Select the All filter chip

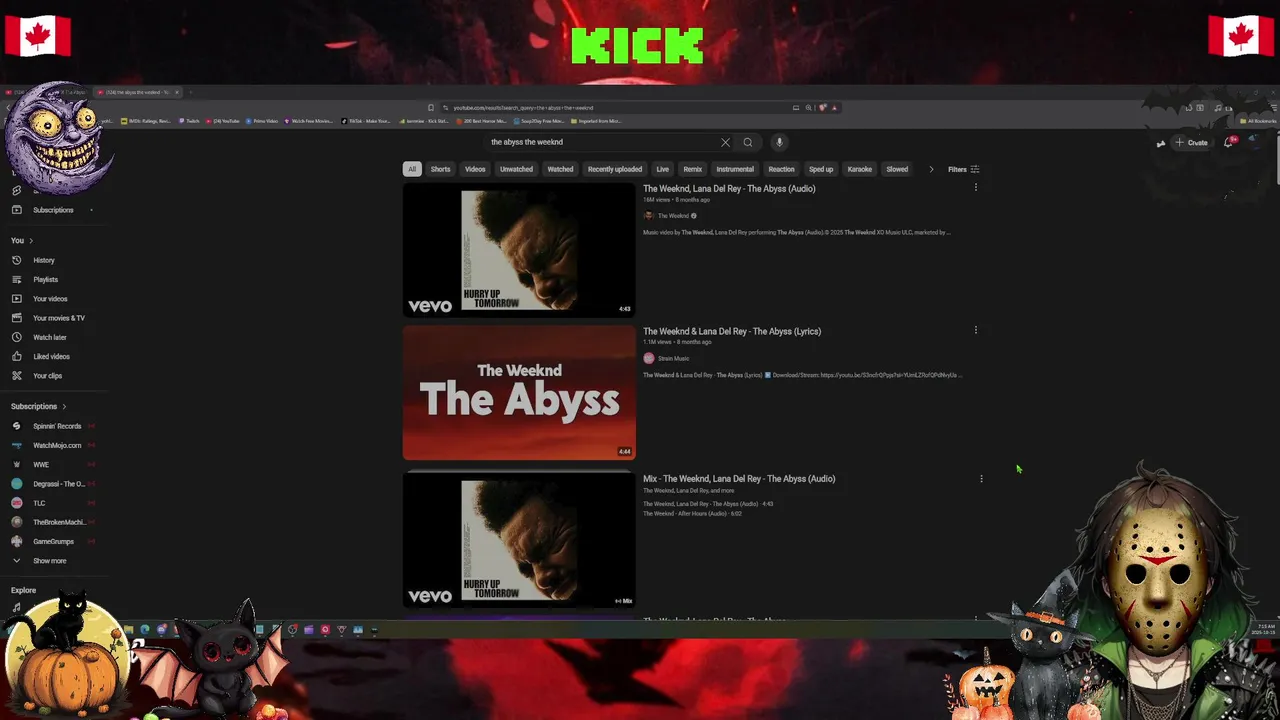412,169
